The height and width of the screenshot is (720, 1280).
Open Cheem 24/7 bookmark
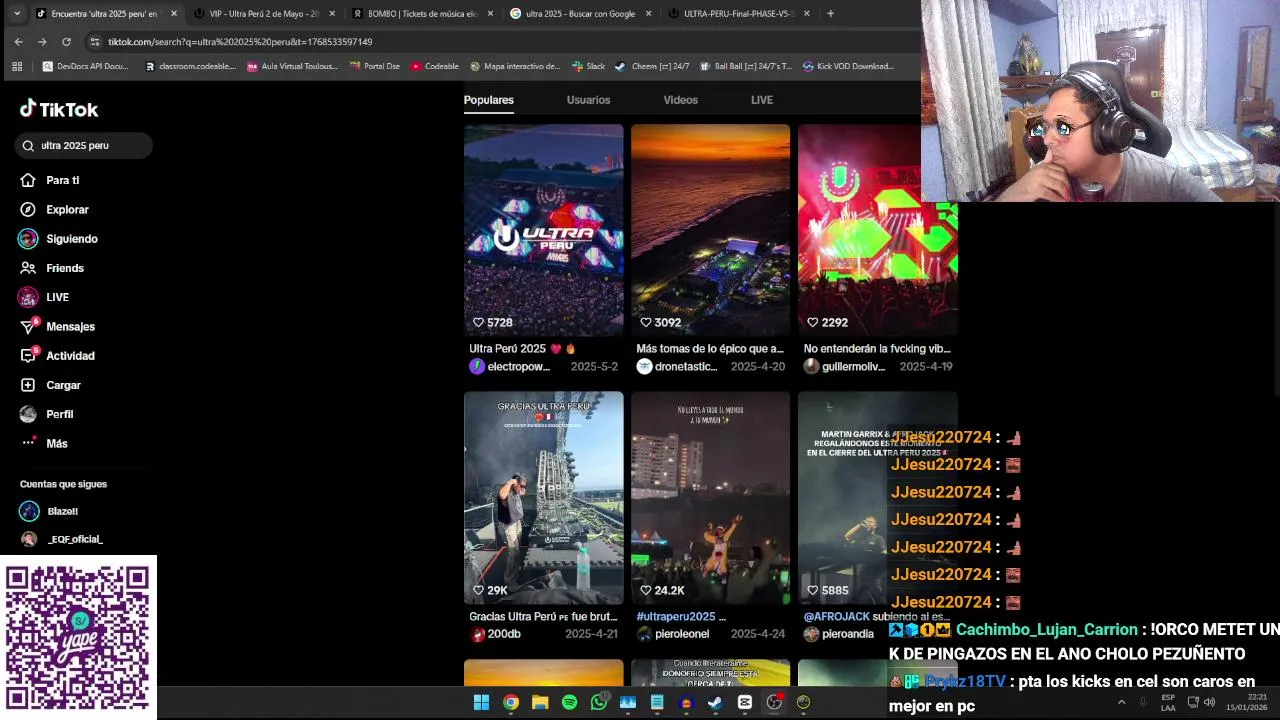tap(652, 66)
